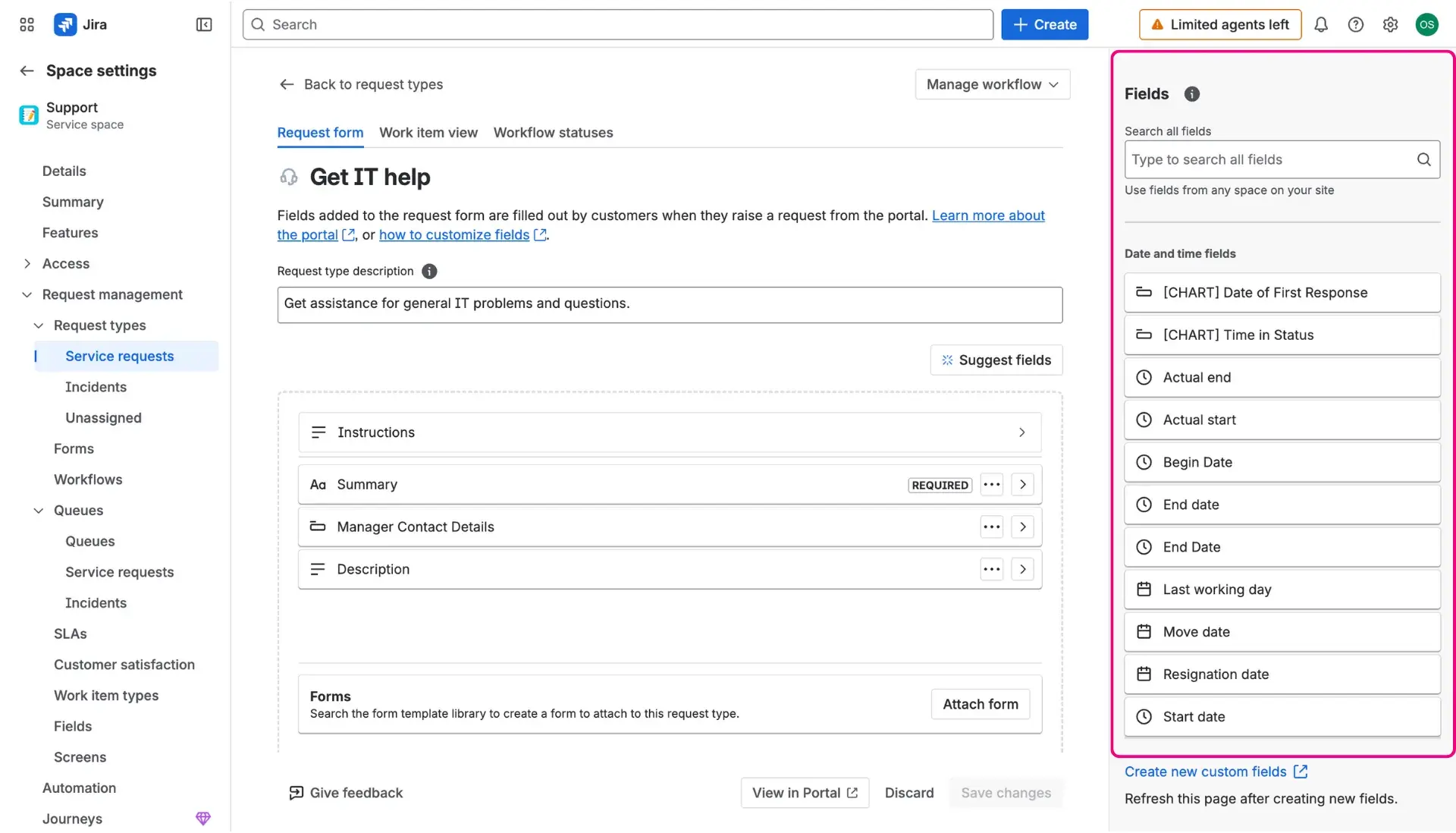Expand the Access section
The height and width of the screenshot is (833, 1456).
click(x=27, y=263)
